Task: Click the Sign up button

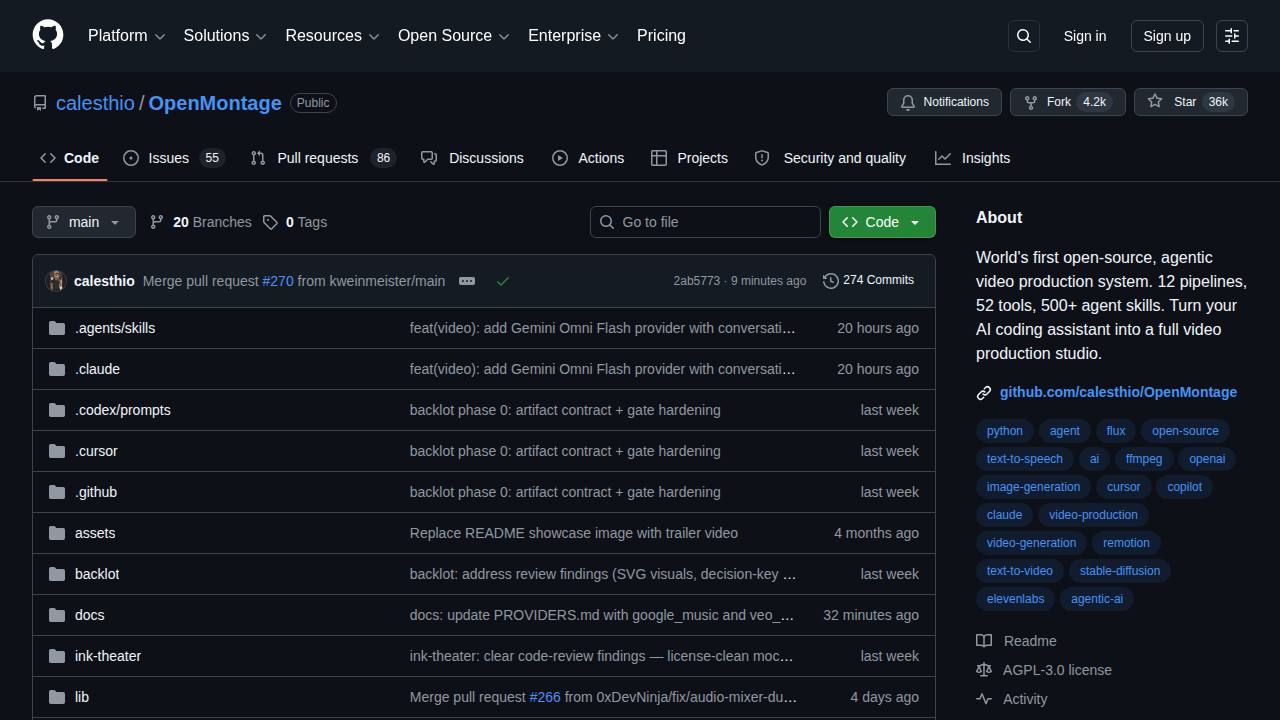Action: coord(1167,36)
